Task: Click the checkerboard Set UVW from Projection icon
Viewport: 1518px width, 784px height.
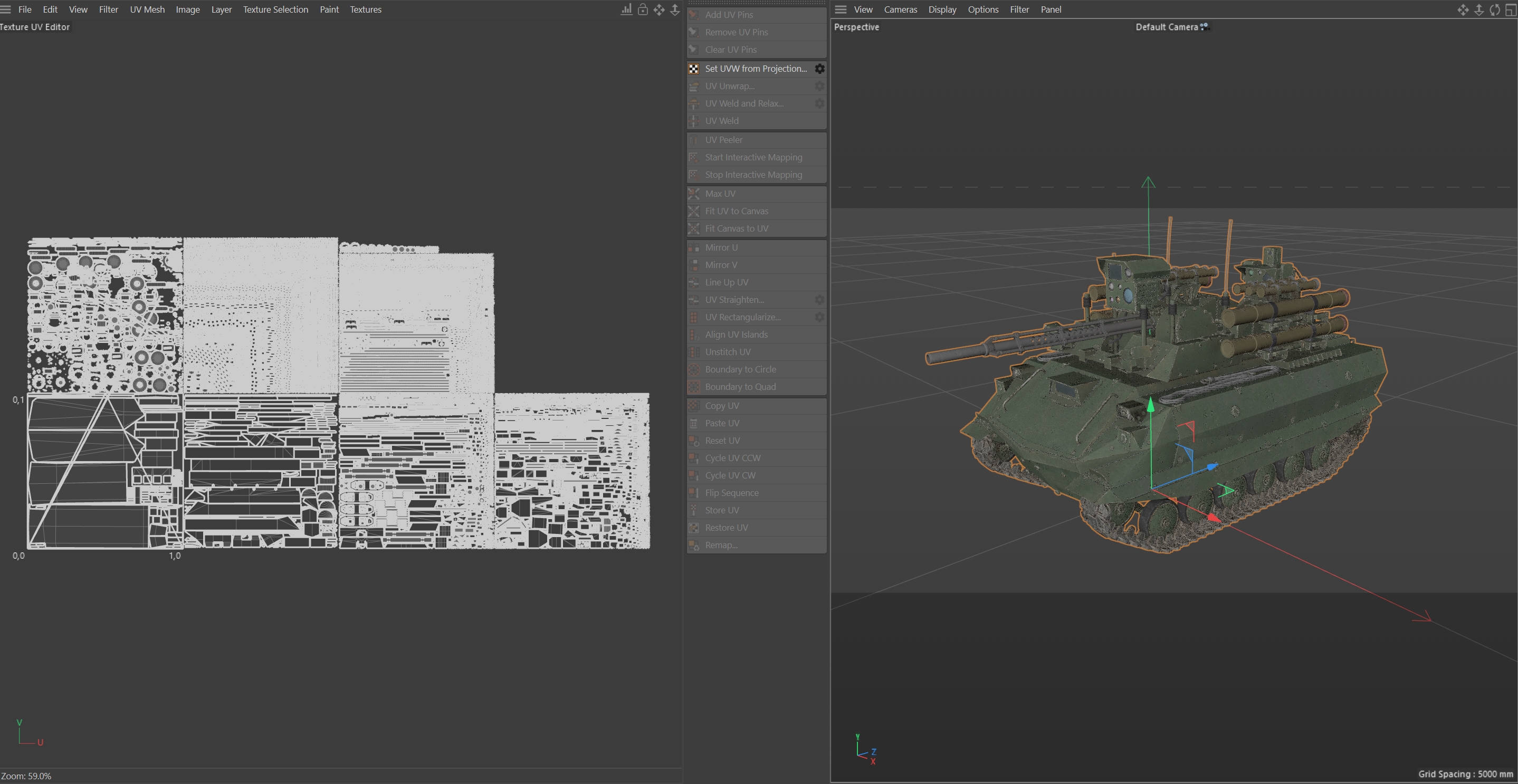Action: coord(694,69)
